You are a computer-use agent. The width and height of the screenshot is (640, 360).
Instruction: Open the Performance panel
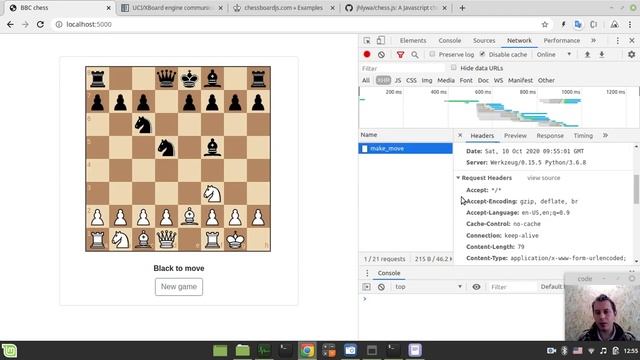click(x=561, y=40)
